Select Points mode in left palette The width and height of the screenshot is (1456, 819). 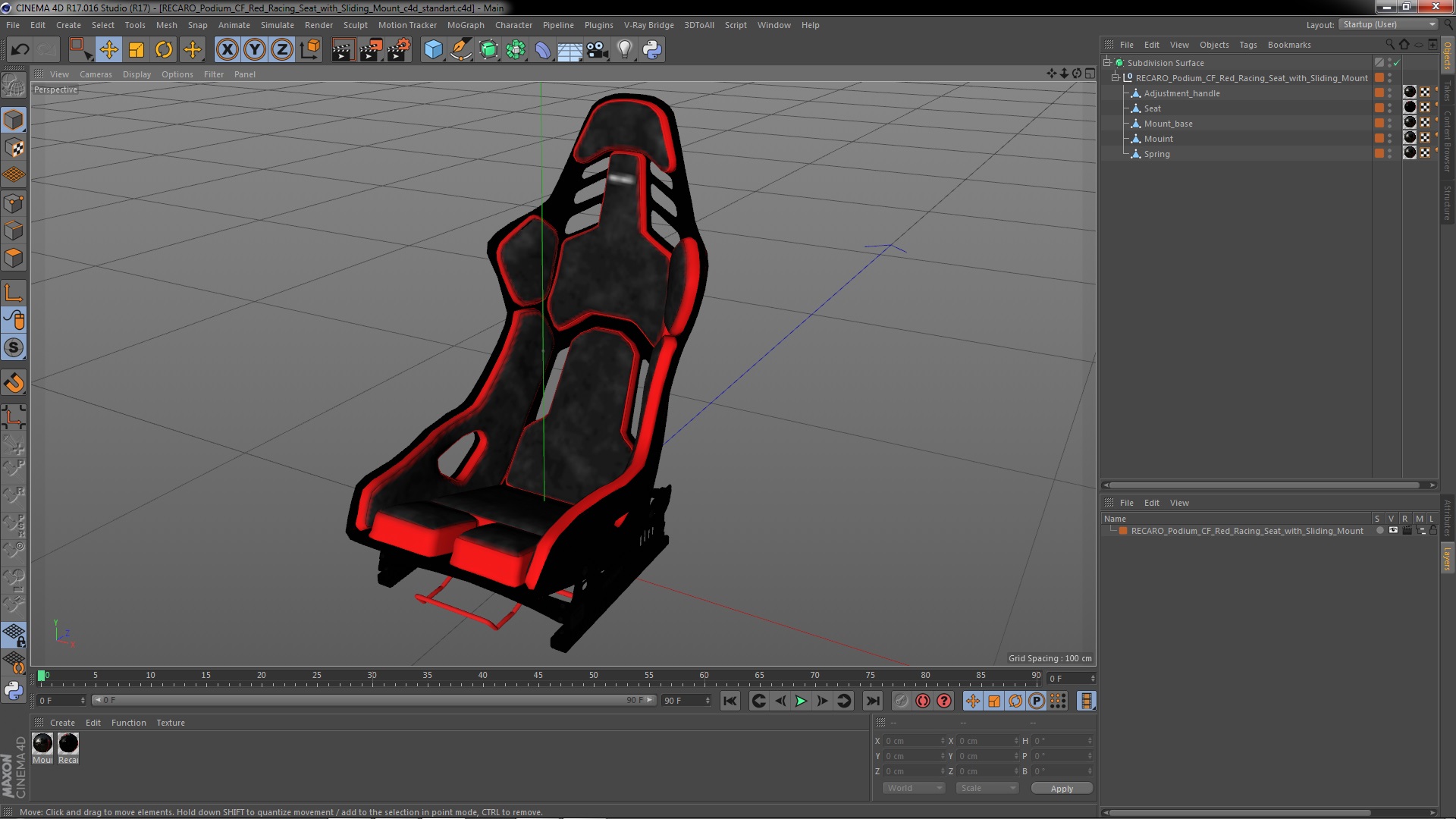[x=14, y=203]
